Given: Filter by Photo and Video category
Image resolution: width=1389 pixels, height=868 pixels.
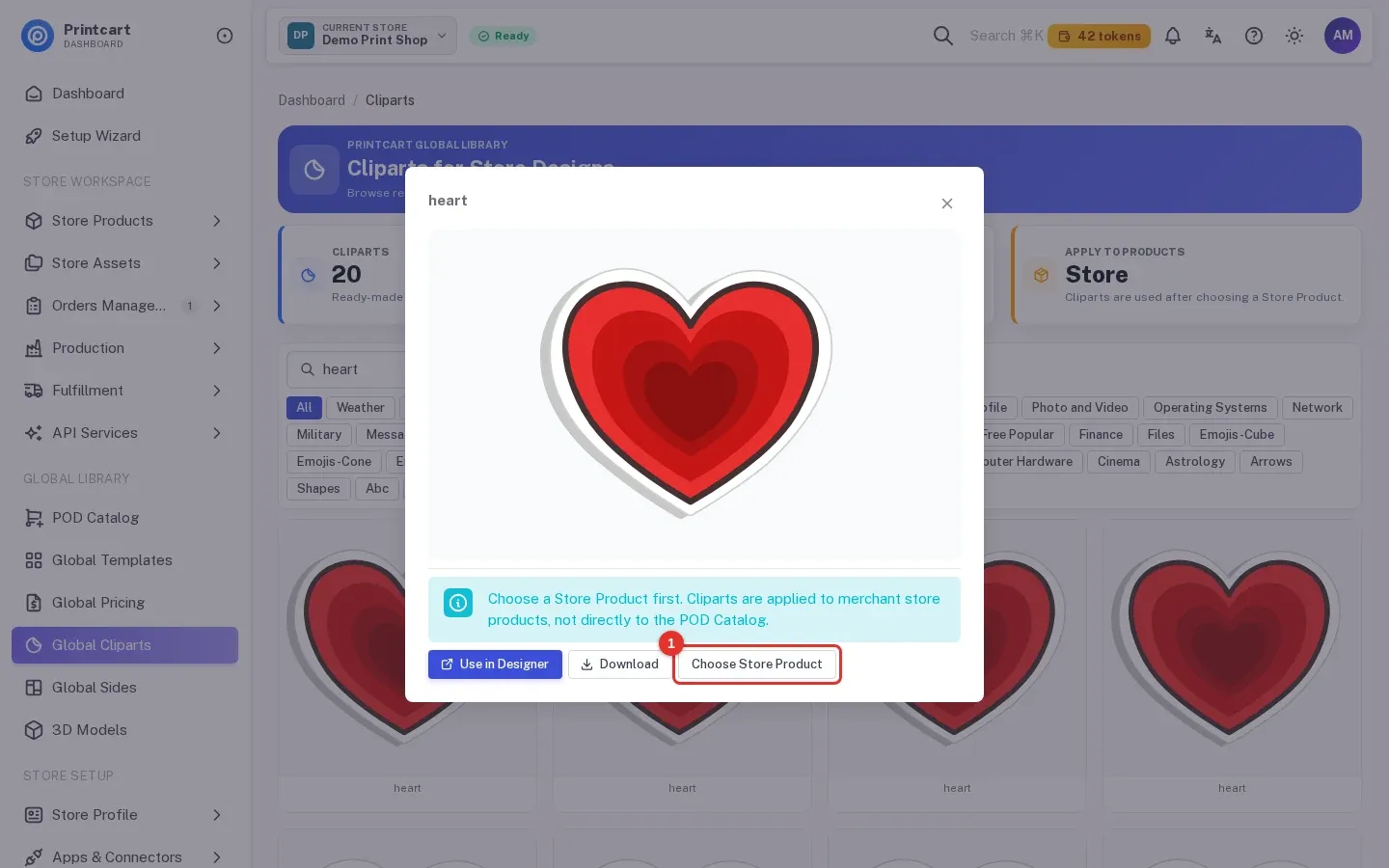Looking at the screenshot, I should coord(1079,408).
